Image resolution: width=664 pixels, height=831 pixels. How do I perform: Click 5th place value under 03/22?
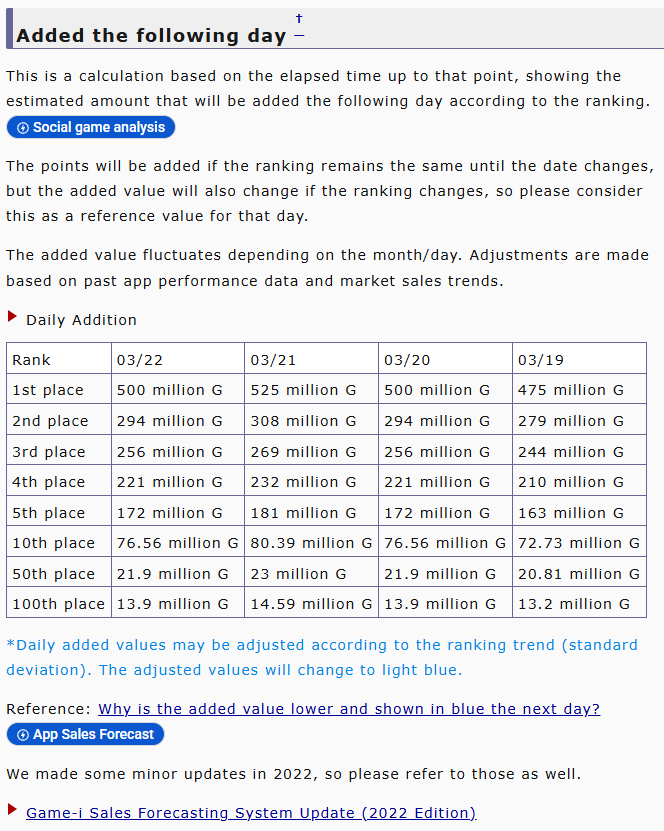pyautogui.click(x=178, y=511)
